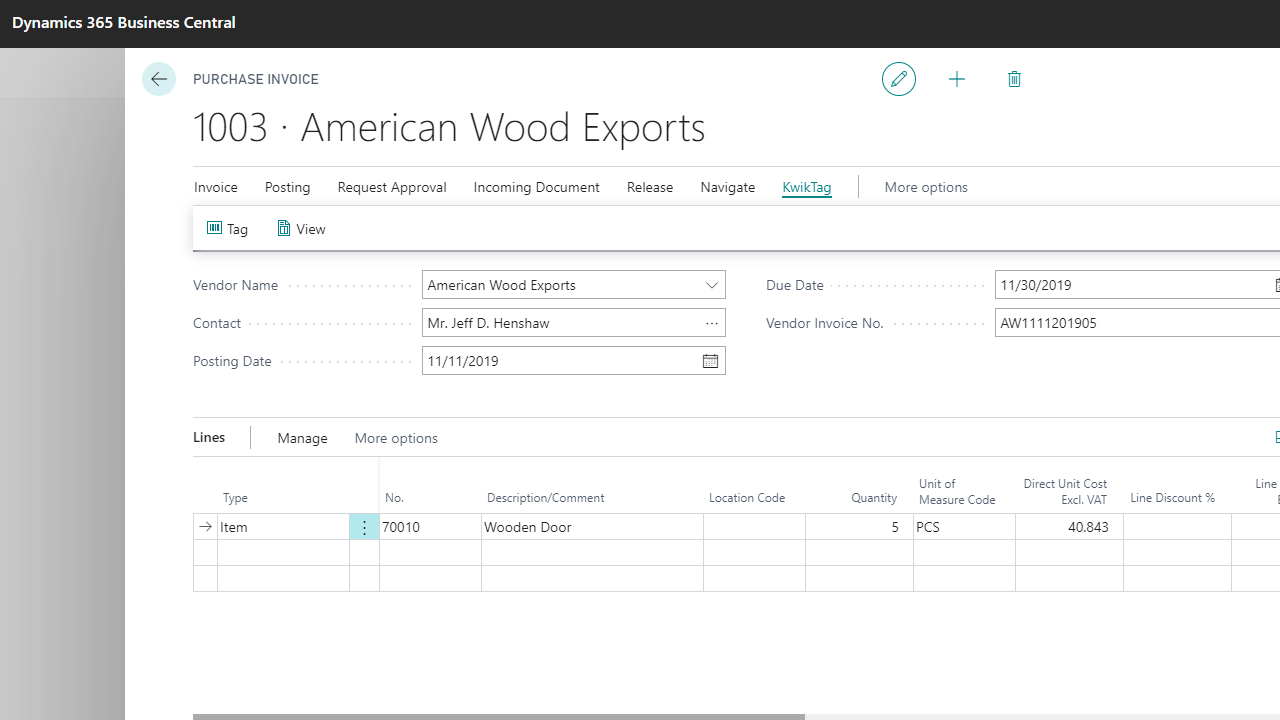Click Dynamics 365 Business Central title
This screenshot has width=1280, height=720.
coord(124,22)
